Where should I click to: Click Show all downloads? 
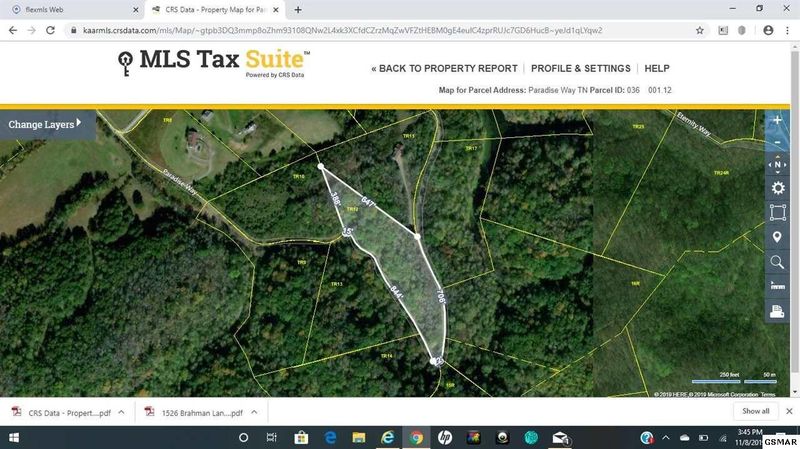(x=756, y=411)
